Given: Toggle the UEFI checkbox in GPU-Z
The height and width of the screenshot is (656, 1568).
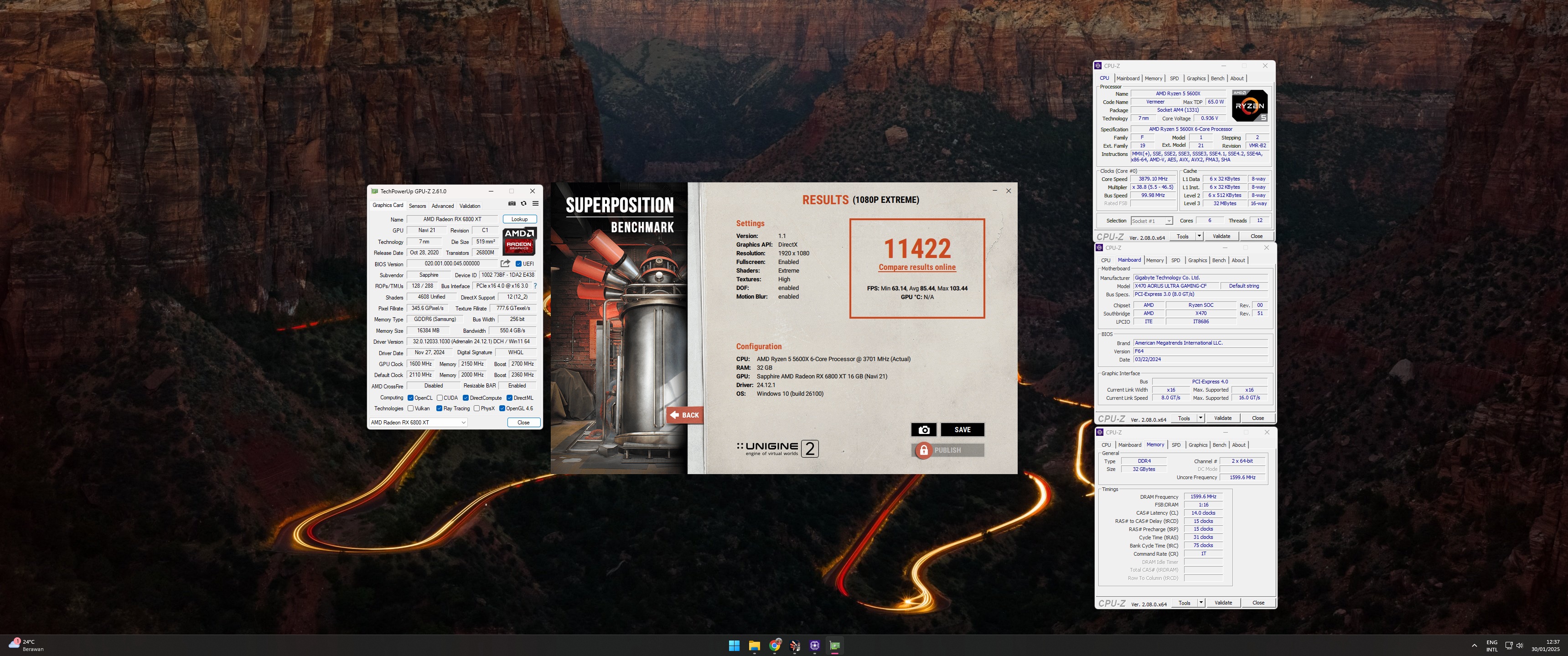Looking at the screenshot, I should point(518,263).
